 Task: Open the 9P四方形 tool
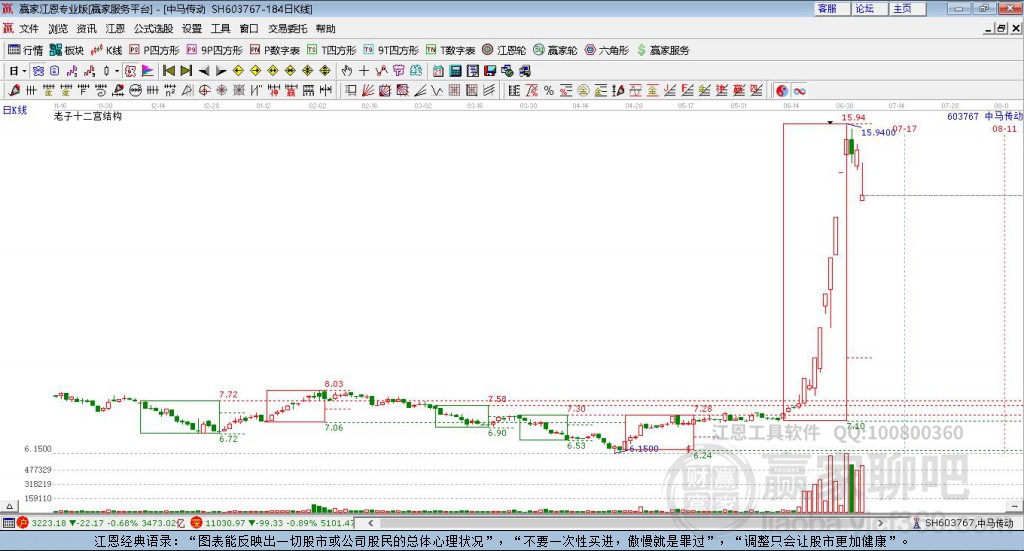214,50
